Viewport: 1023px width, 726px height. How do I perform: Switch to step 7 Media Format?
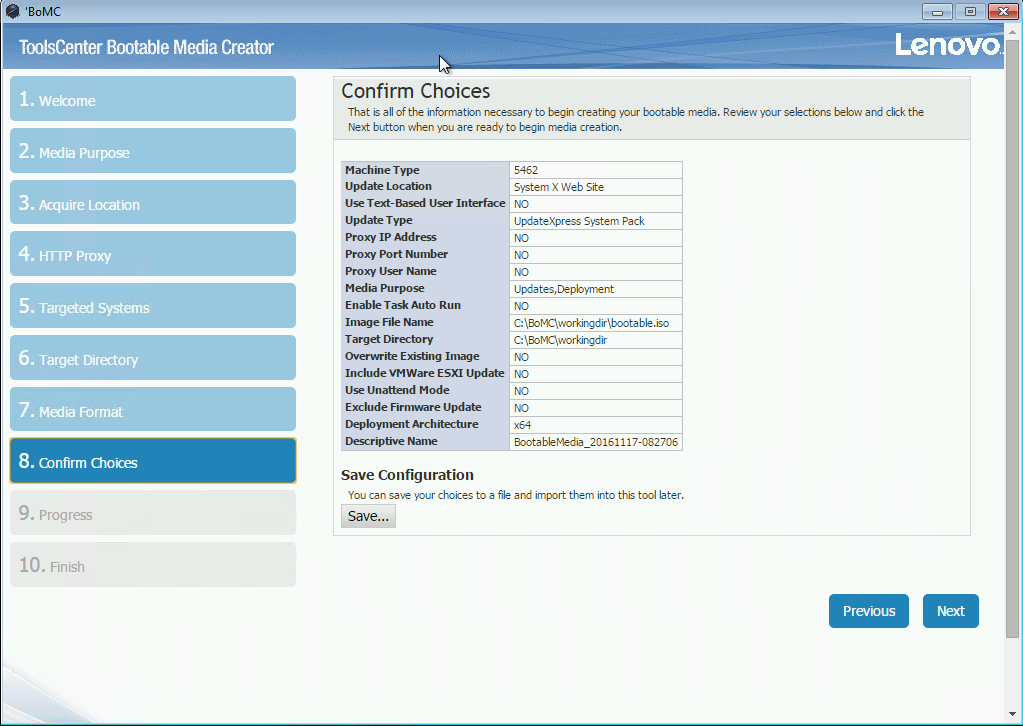(x=153, y=410)
